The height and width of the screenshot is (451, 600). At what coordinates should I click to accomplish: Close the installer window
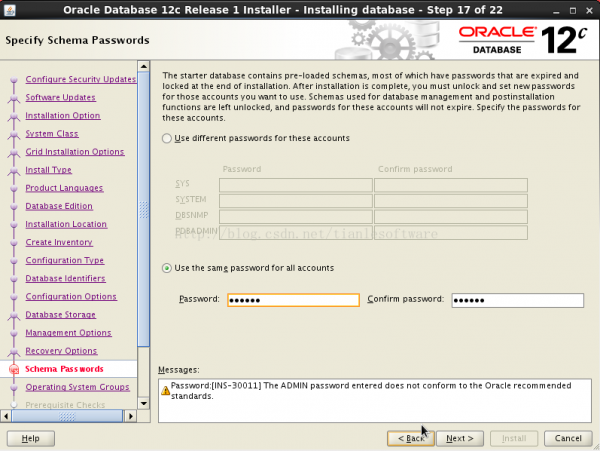click(x=589, y=11)
